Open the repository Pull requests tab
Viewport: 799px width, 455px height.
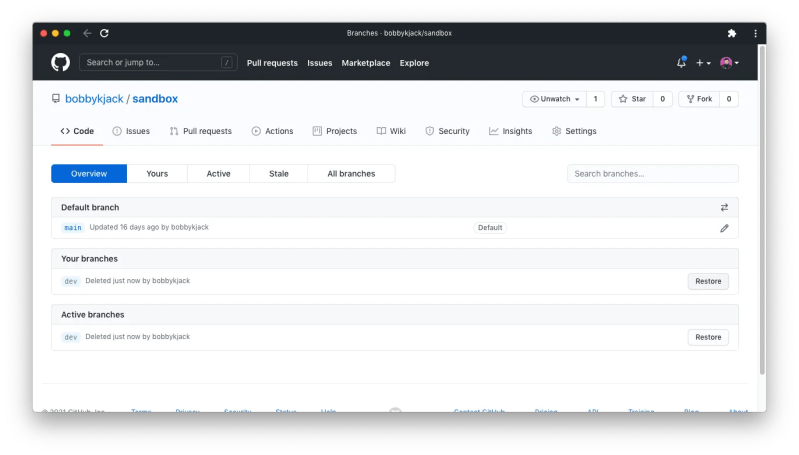coord(201,131)
